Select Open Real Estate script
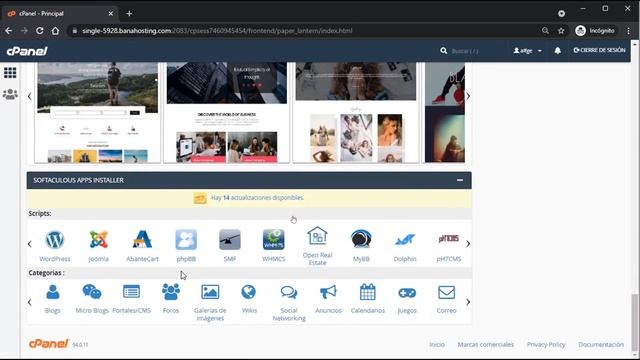640x360 pixels. pyautogui.click(x=317, y=246)
